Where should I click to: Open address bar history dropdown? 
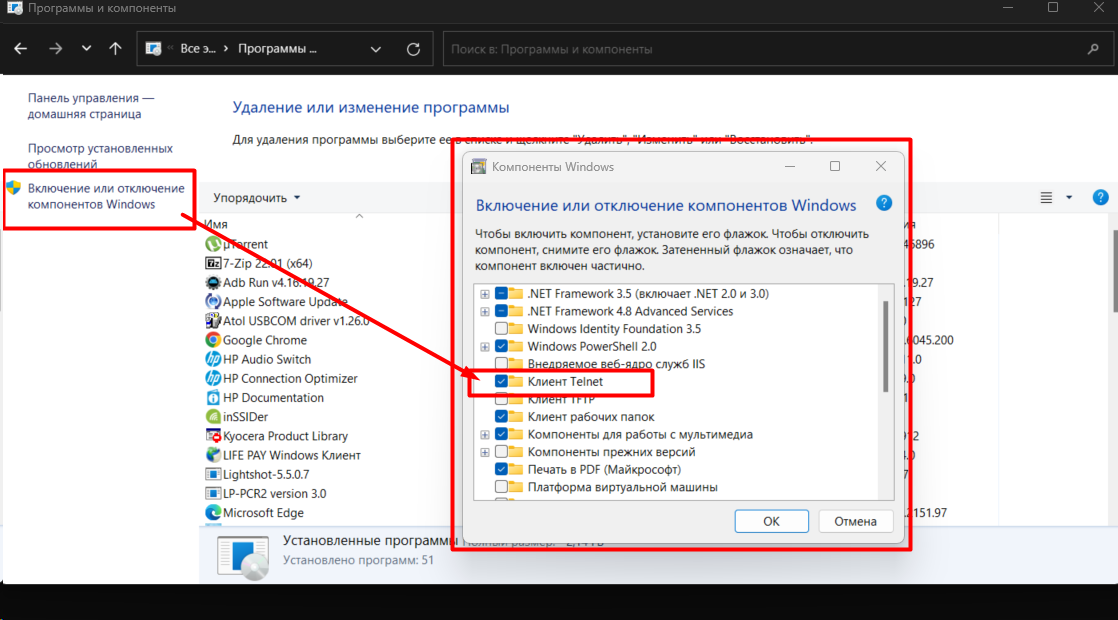click(x=376, y=49)
